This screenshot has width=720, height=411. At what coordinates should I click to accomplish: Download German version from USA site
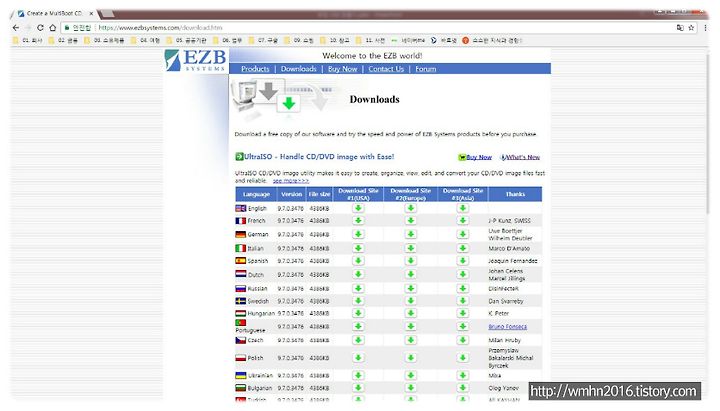point(358,234)
